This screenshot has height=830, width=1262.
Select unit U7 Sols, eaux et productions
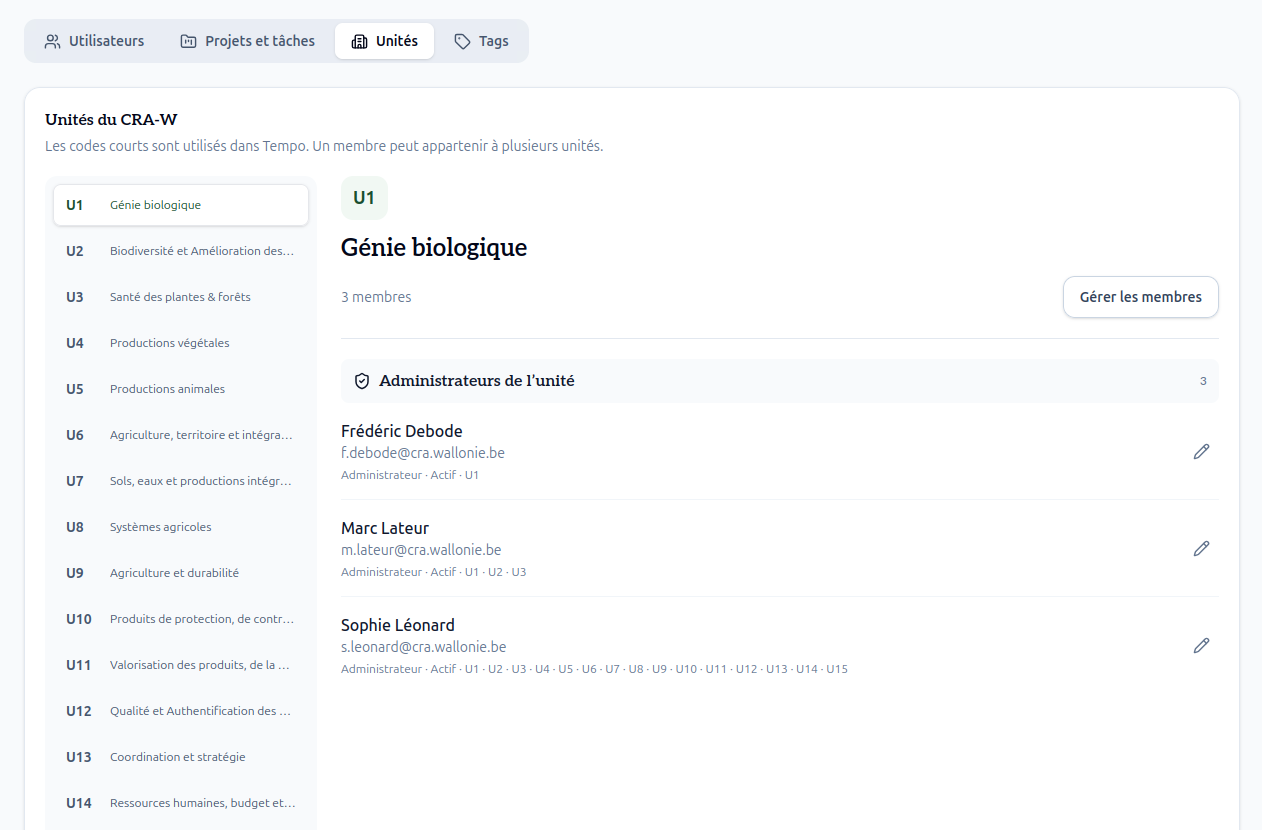point(181,481)
